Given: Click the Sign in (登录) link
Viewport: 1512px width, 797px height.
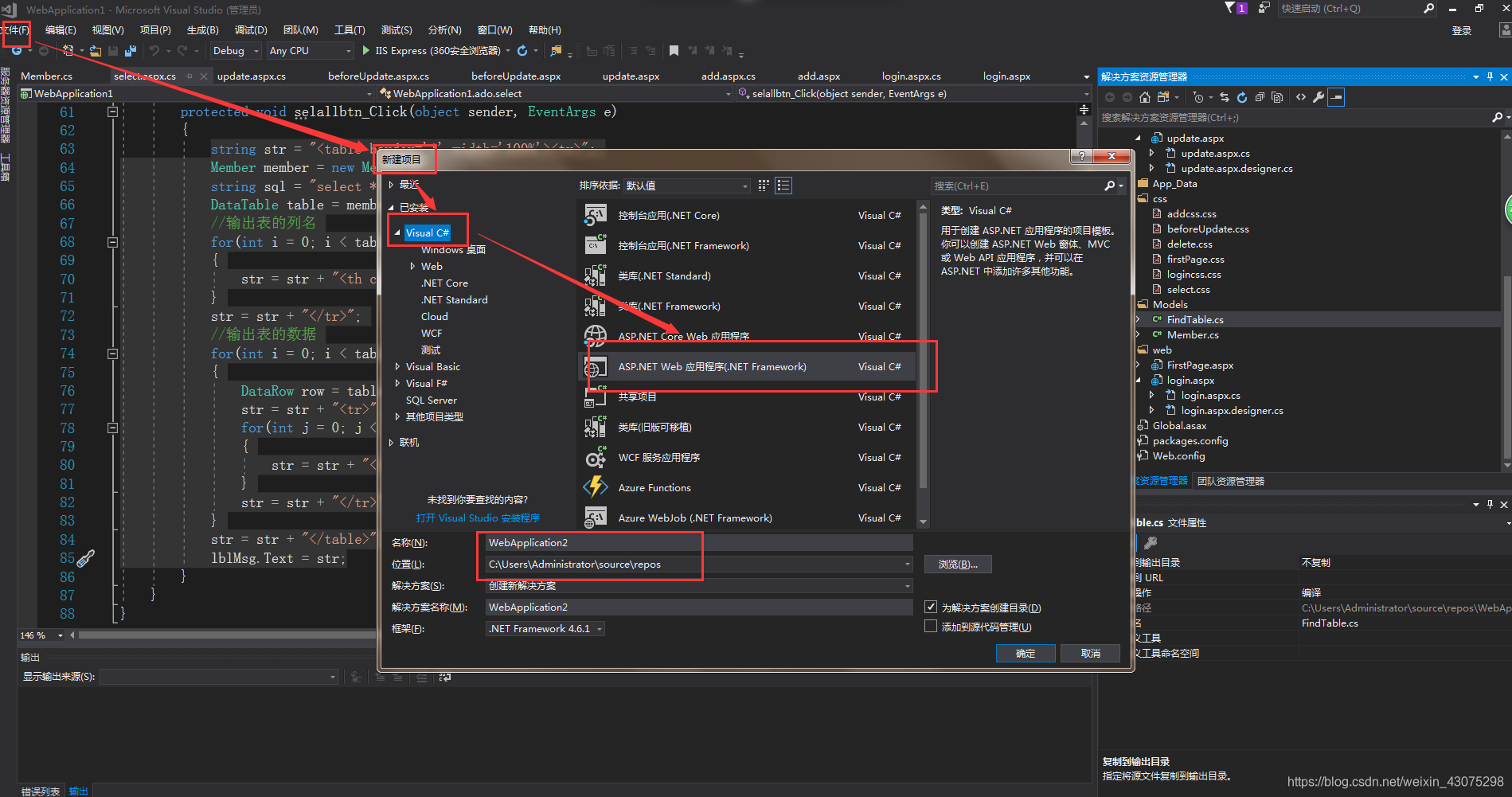Looking at the screenshot, I should [x=1461, y=30].
